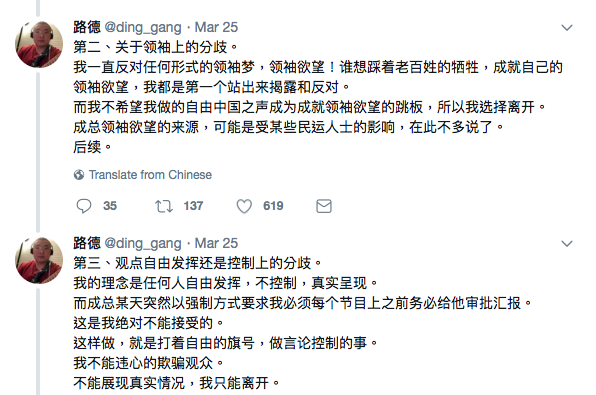Open the direct message envelope icon

tap(324, 206)
